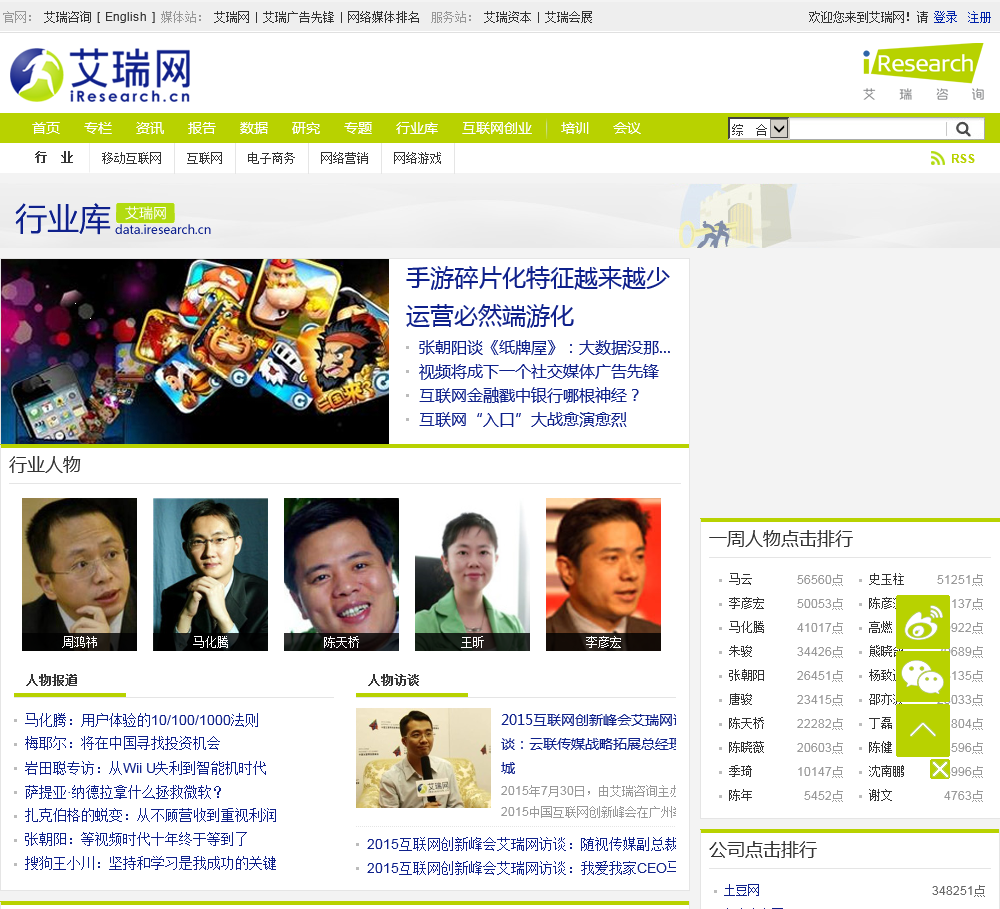Open 沈南鹏 in weekly people ranking
The image size is (1000, 909).
(886, 771)
